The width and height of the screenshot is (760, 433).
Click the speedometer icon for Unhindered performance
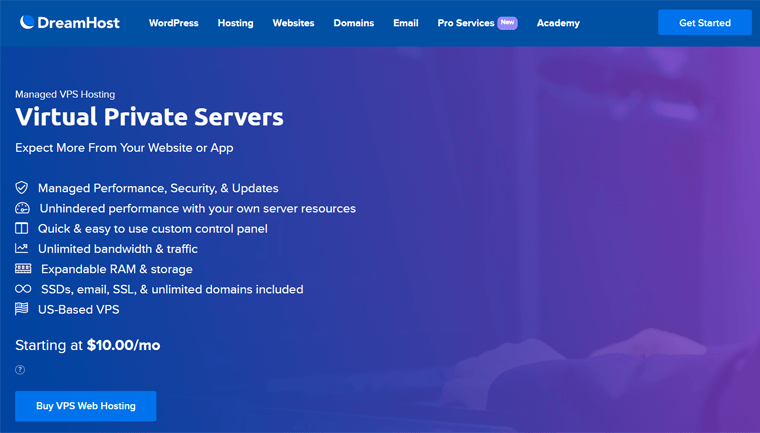22,208
